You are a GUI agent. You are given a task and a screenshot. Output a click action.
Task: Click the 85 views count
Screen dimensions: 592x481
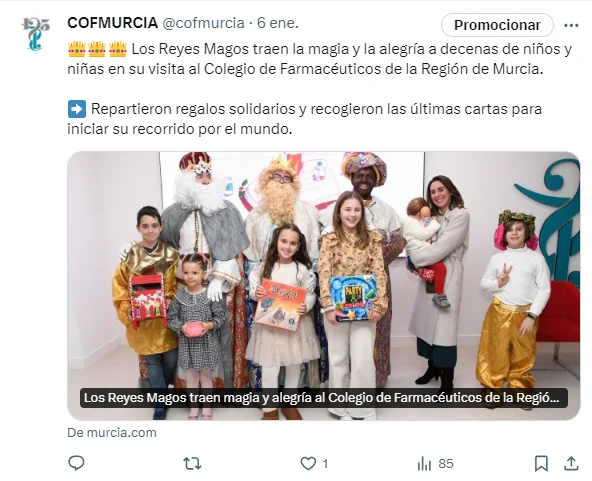click(446, 464)
